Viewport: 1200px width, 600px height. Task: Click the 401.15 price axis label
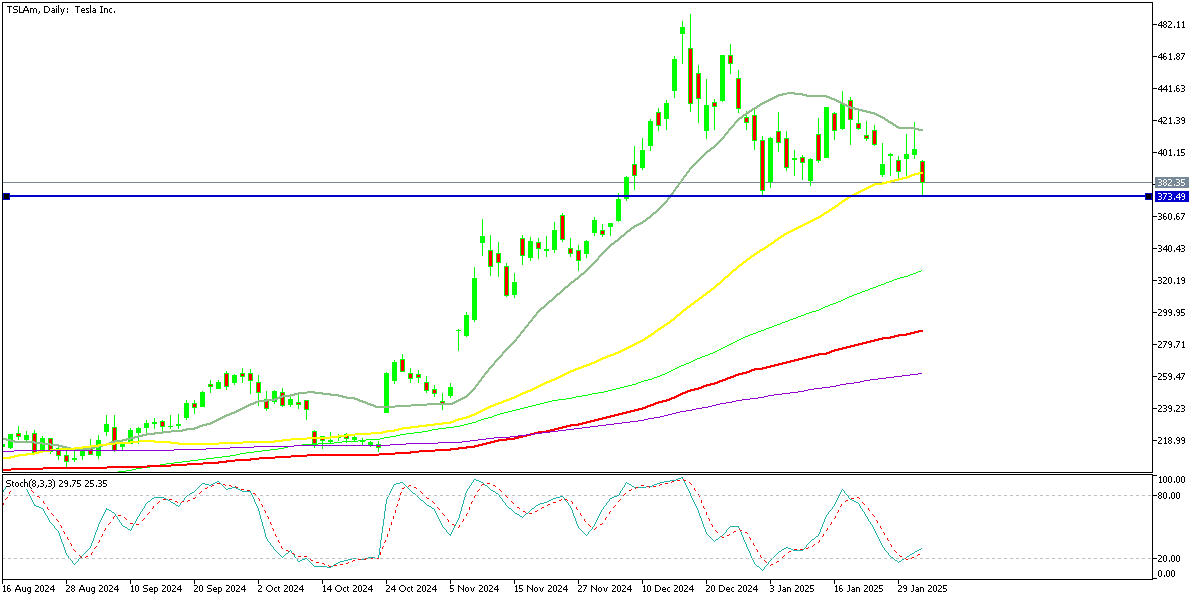pyautogui.click(x=1171, y=152)
